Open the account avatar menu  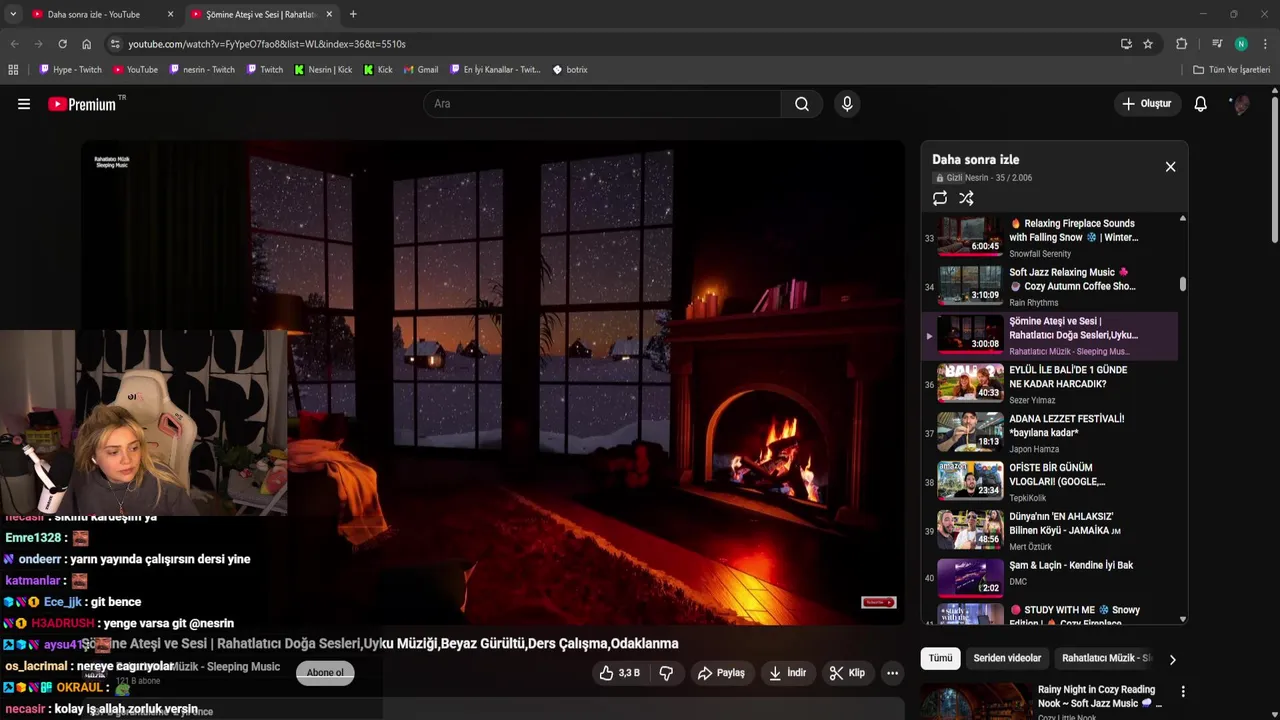tap(1240, 104)
